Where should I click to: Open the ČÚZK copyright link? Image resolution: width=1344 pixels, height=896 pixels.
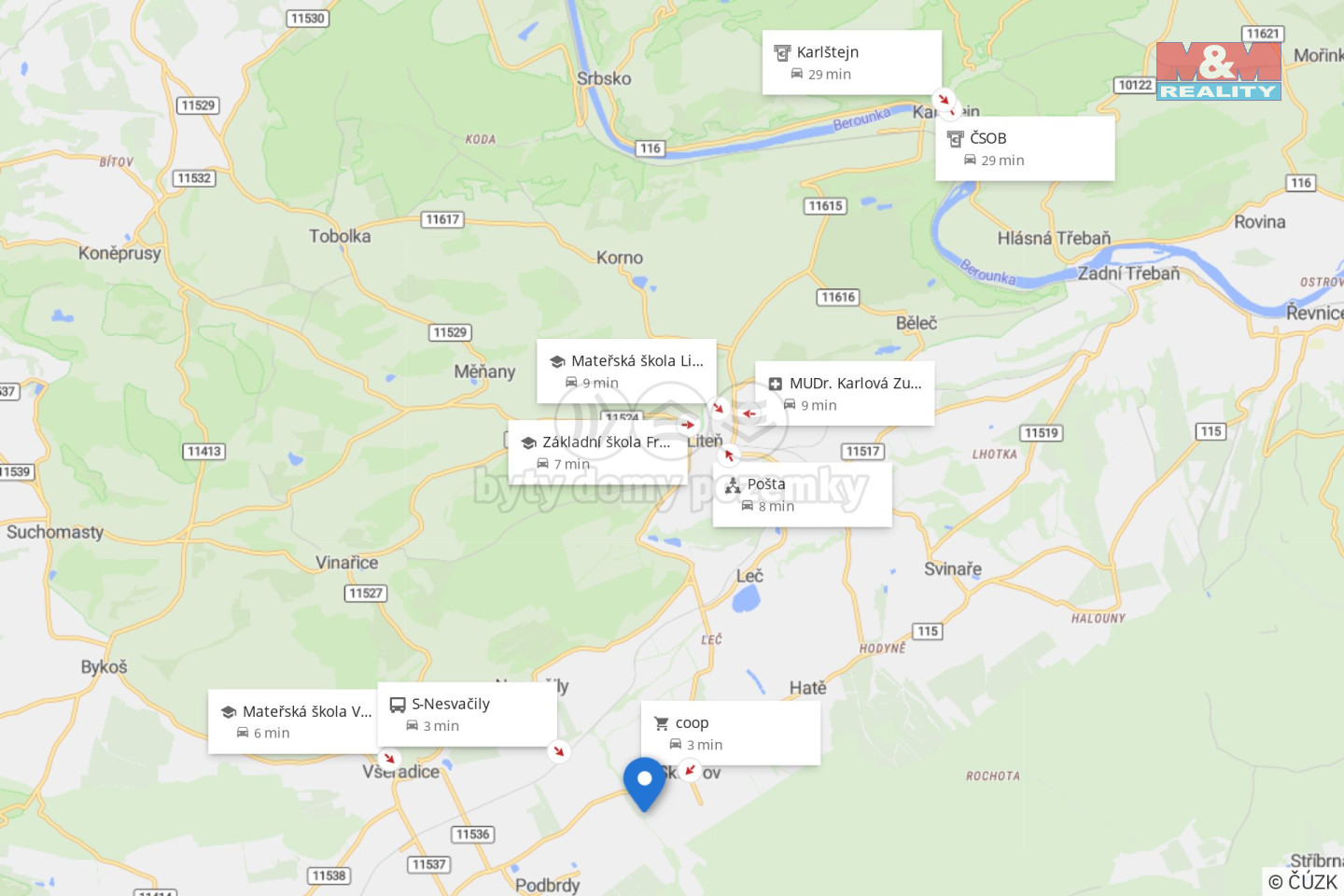pos(1303,881)
